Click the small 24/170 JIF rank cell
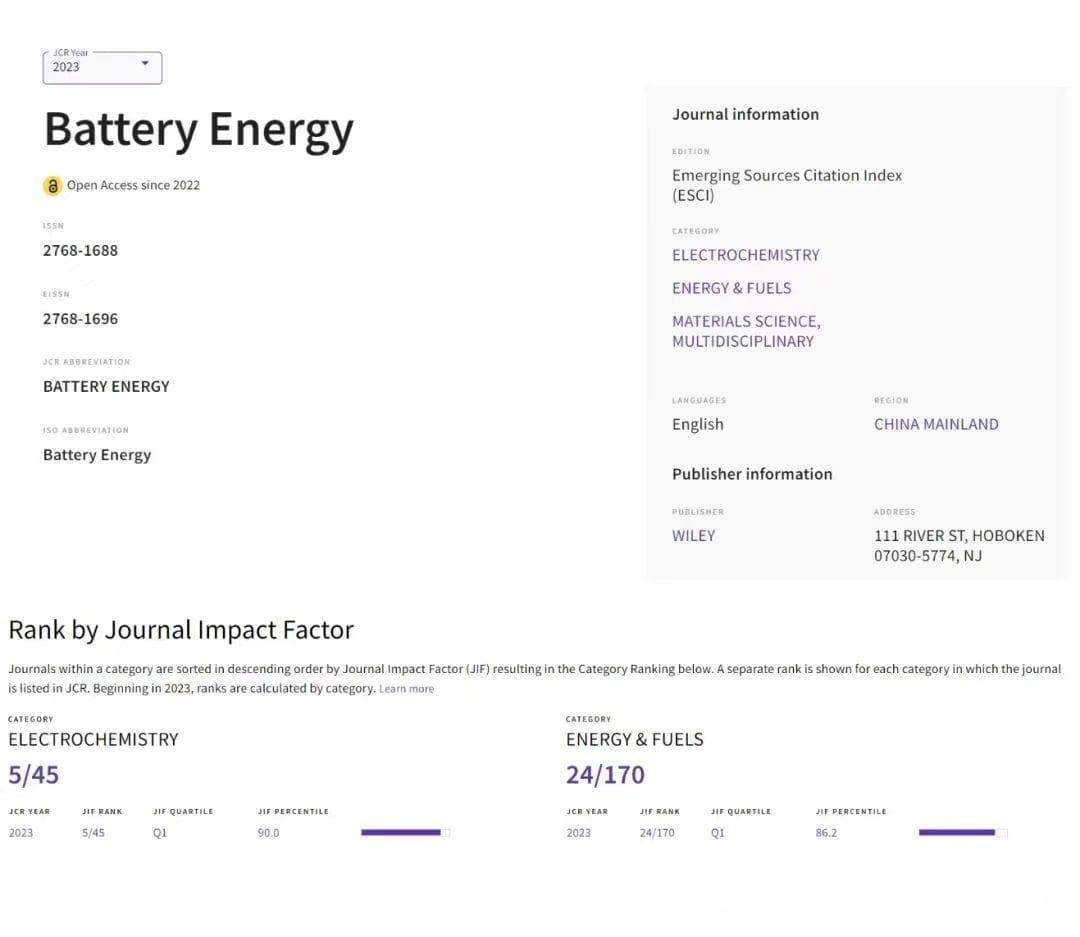 pos(657,833)
